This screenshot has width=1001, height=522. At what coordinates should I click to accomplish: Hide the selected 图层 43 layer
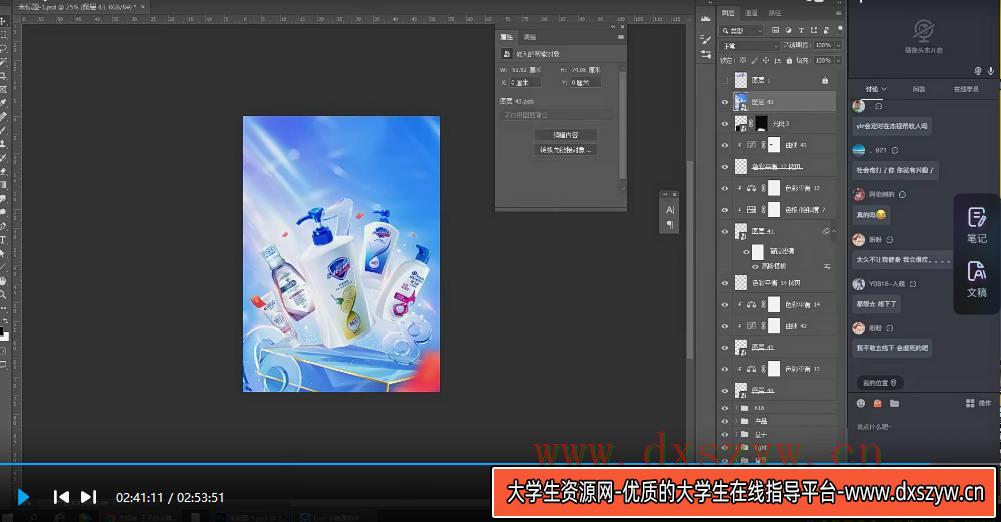click(725, 102)
